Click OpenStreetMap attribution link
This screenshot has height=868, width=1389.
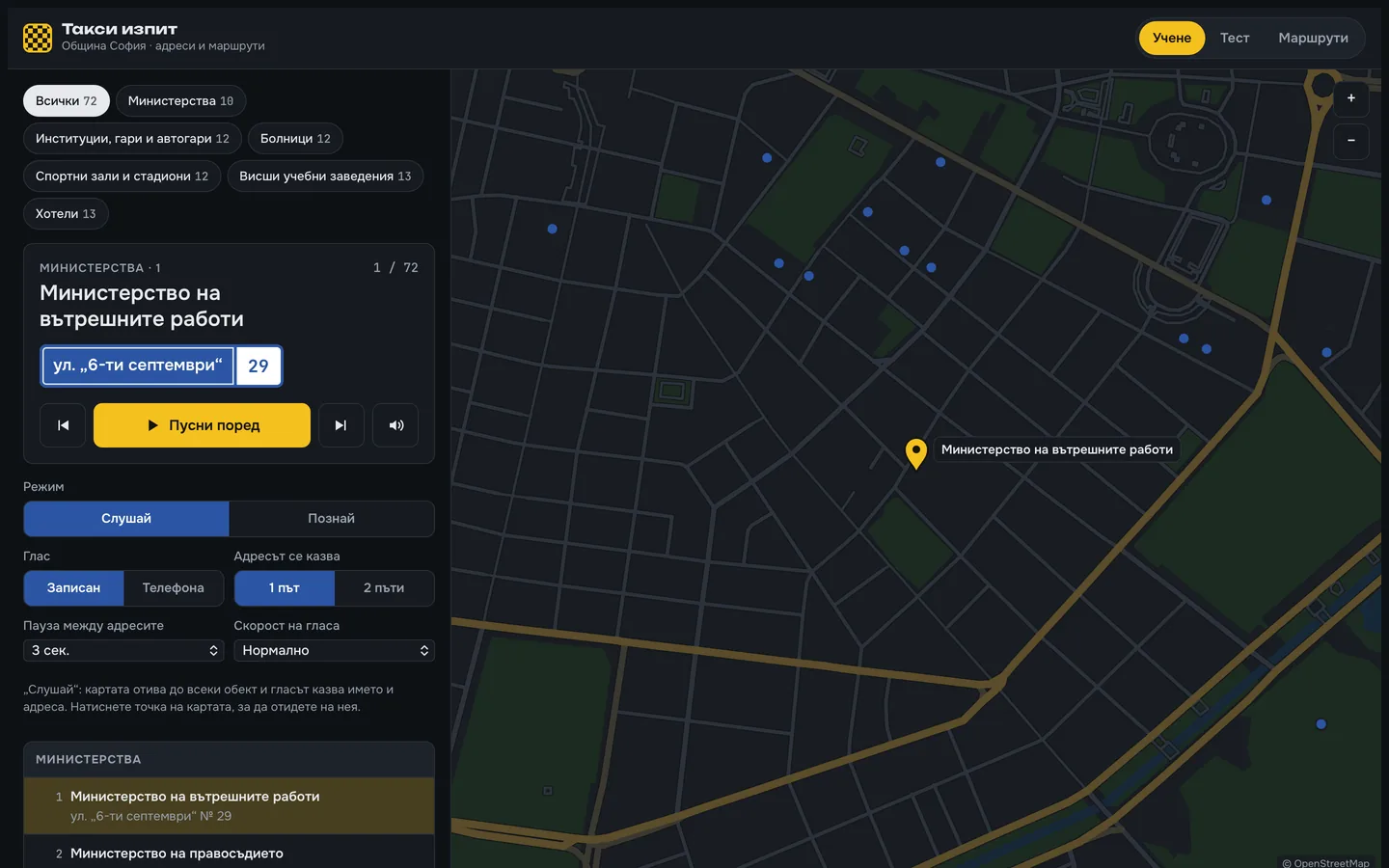point(1331,863)
